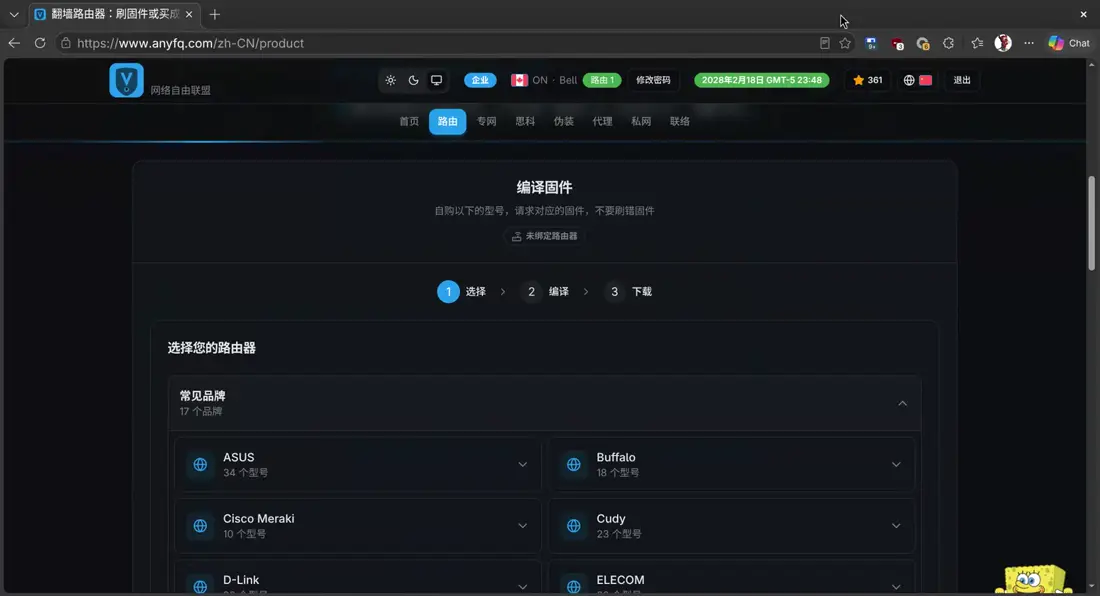Close the 翻墙路由器 tab
The width and height of the screenshot is (1100, 596).
pyautogui.click(x=189, y=14)
